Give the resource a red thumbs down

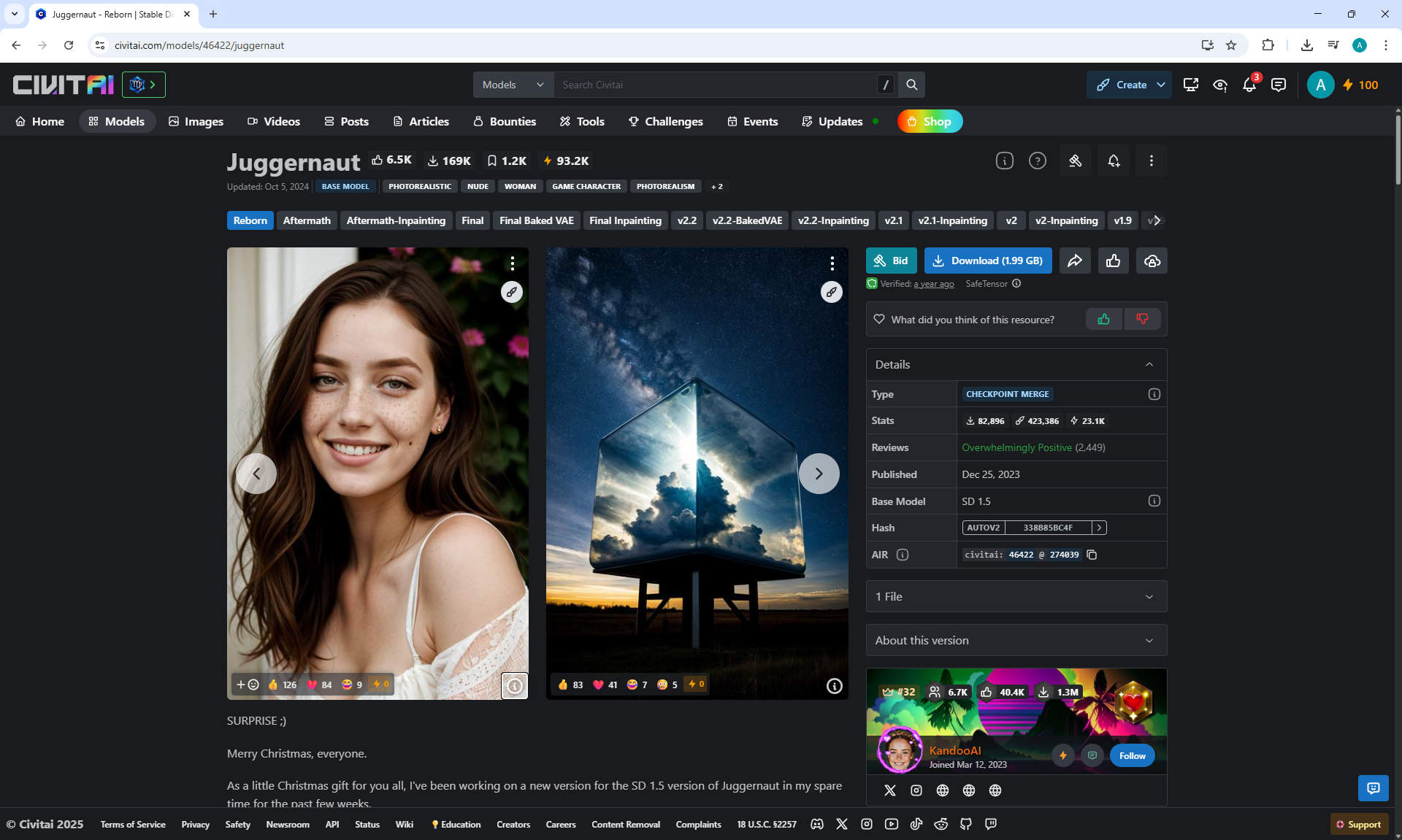coord(1142,319)
